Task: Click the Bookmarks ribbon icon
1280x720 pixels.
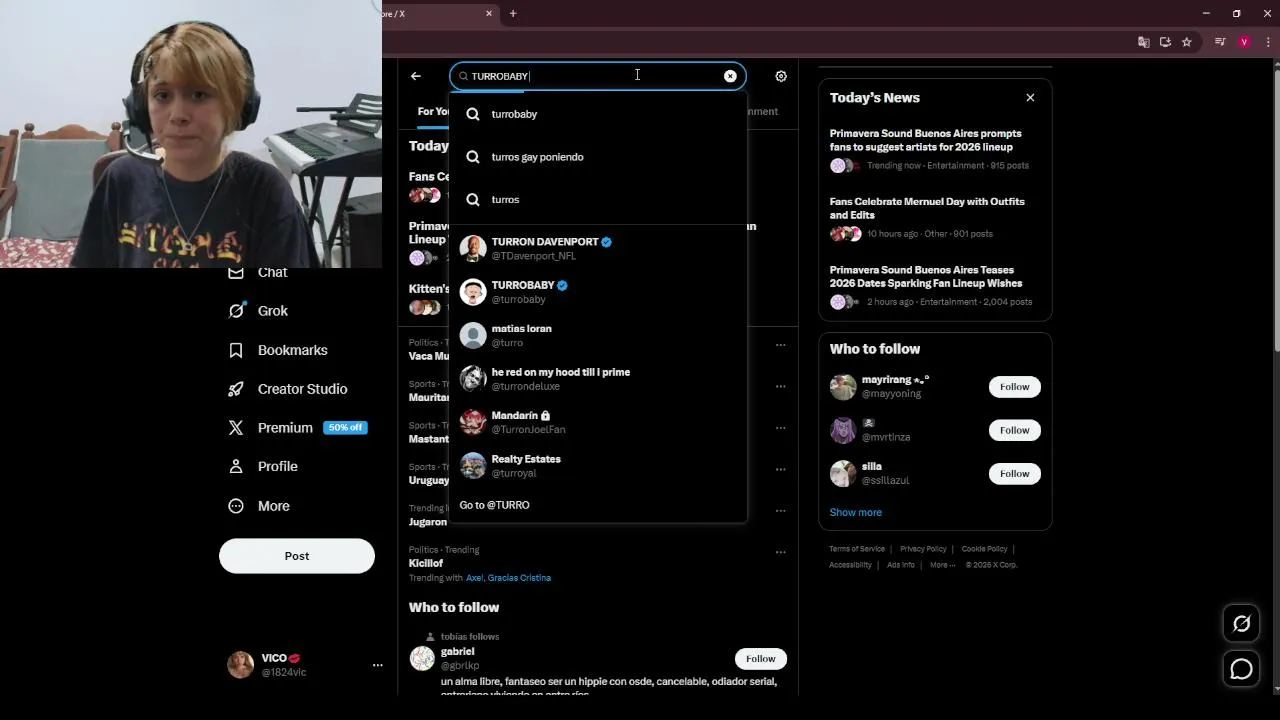Action: click(x=236, y=350)
